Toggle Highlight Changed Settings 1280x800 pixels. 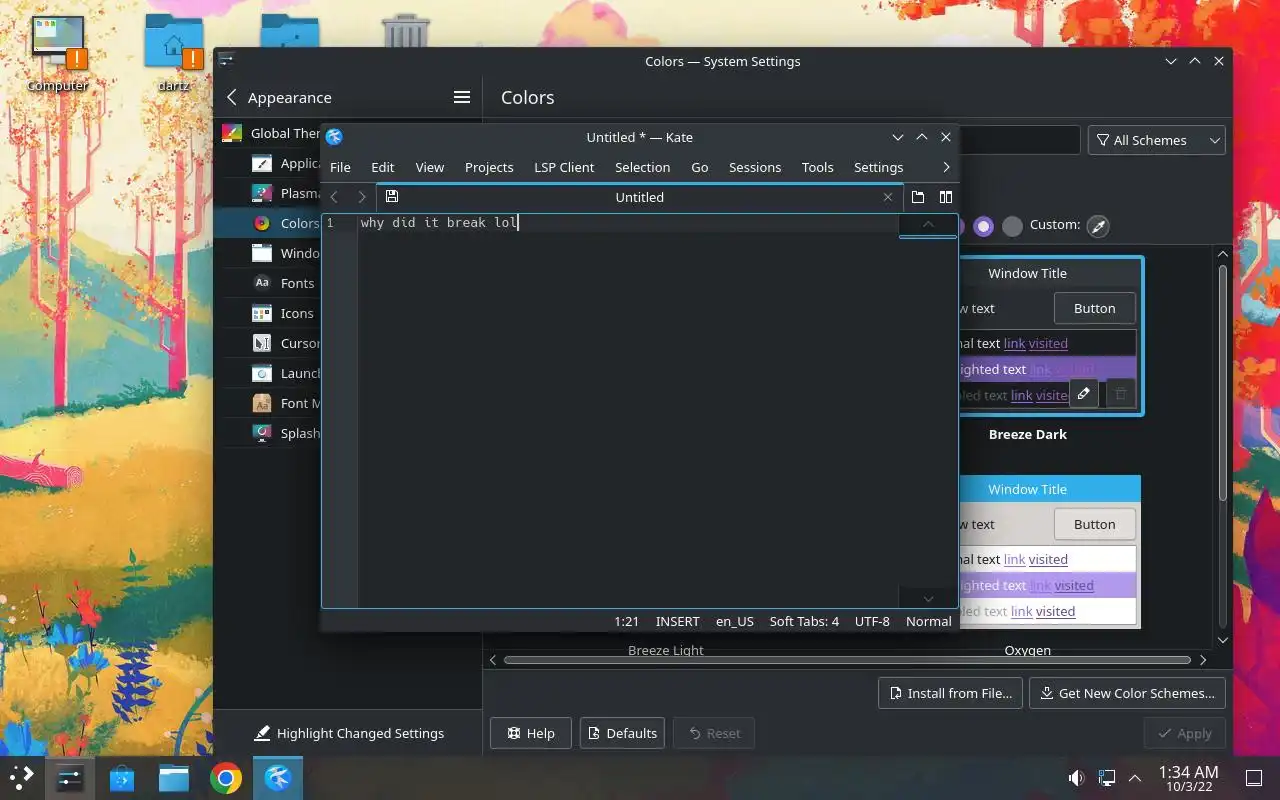(x=349, y=733)
